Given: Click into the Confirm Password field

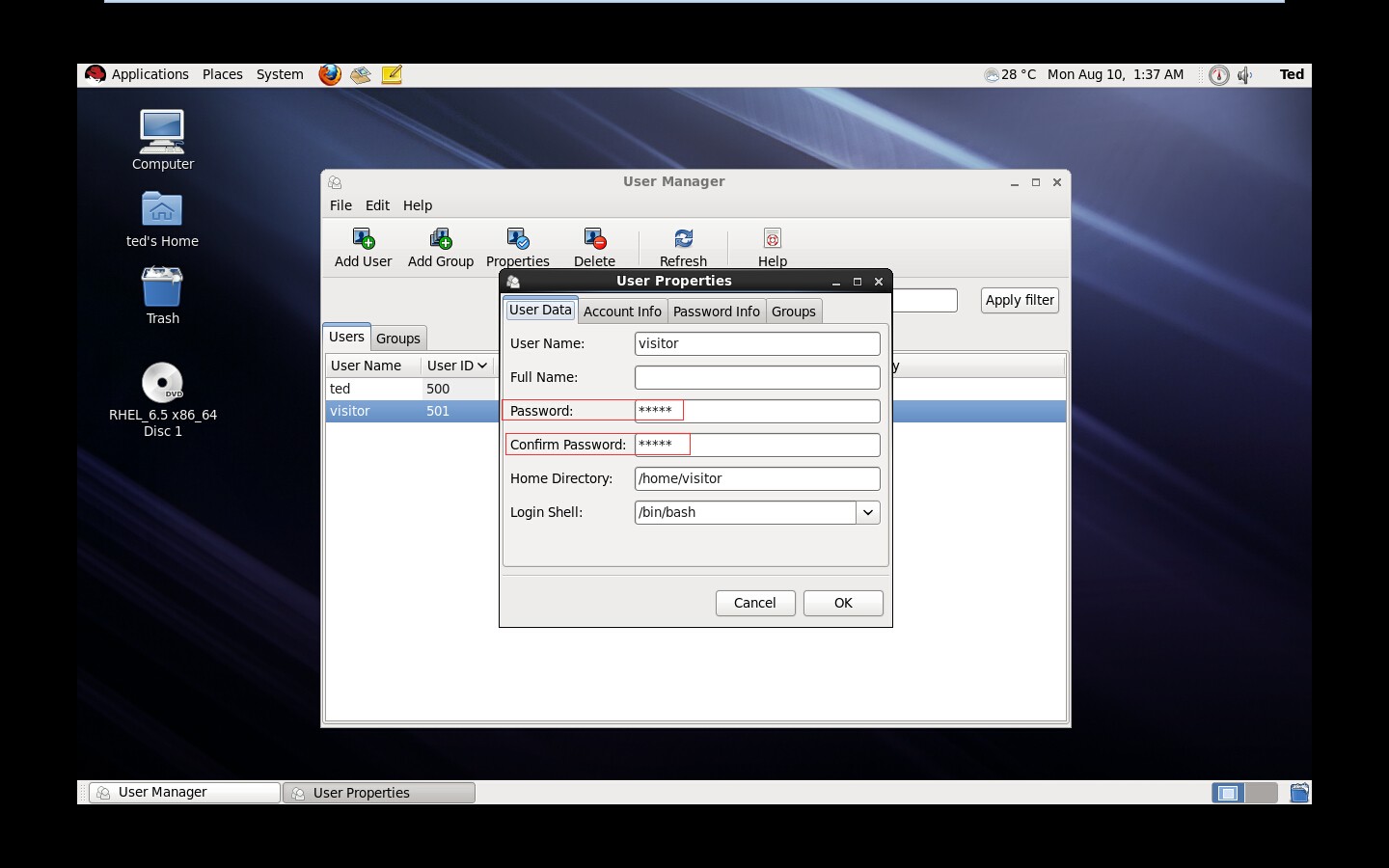Looking at the screenshot, I should 757,445.
